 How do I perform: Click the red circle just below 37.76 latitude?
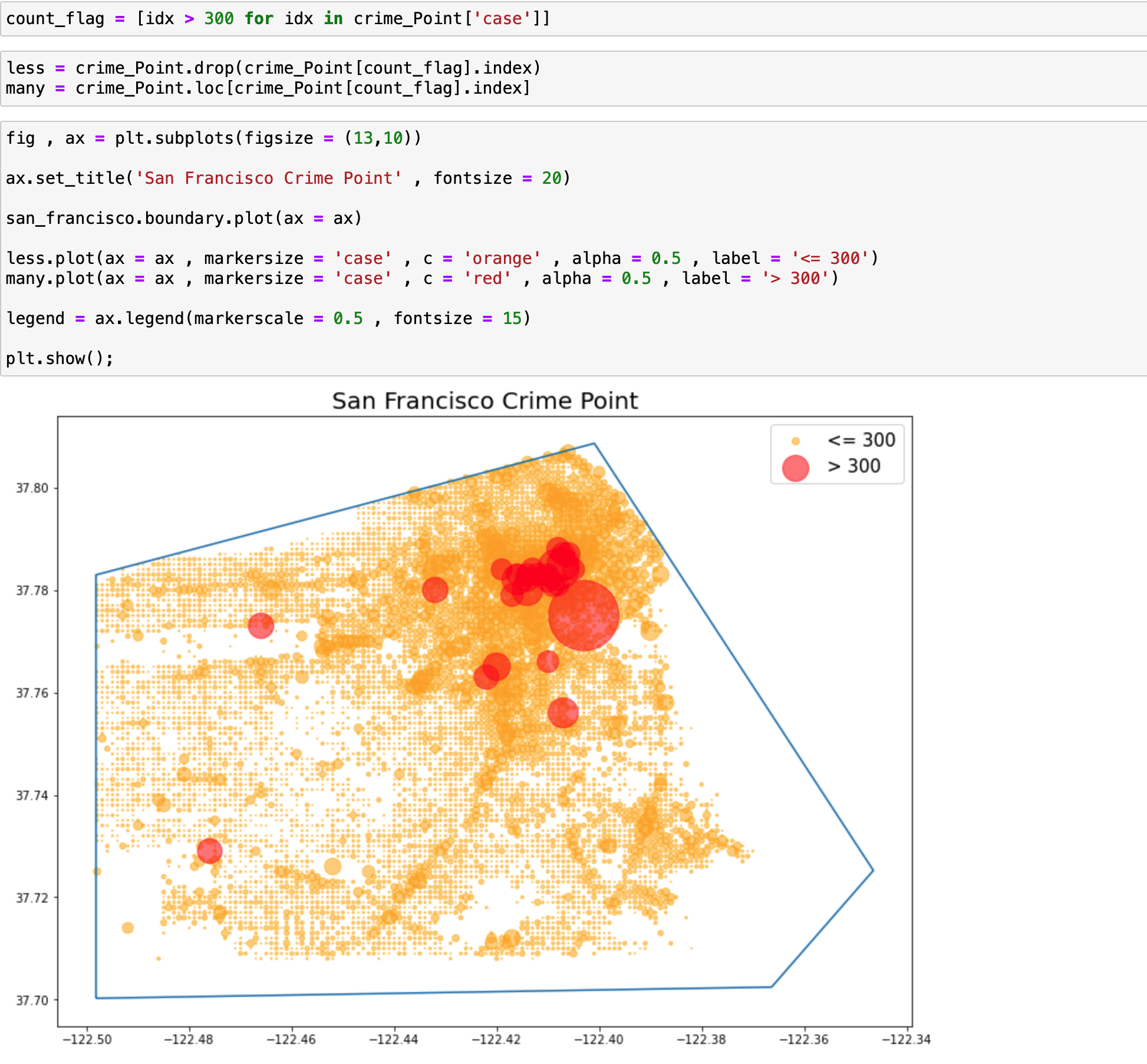562,712
